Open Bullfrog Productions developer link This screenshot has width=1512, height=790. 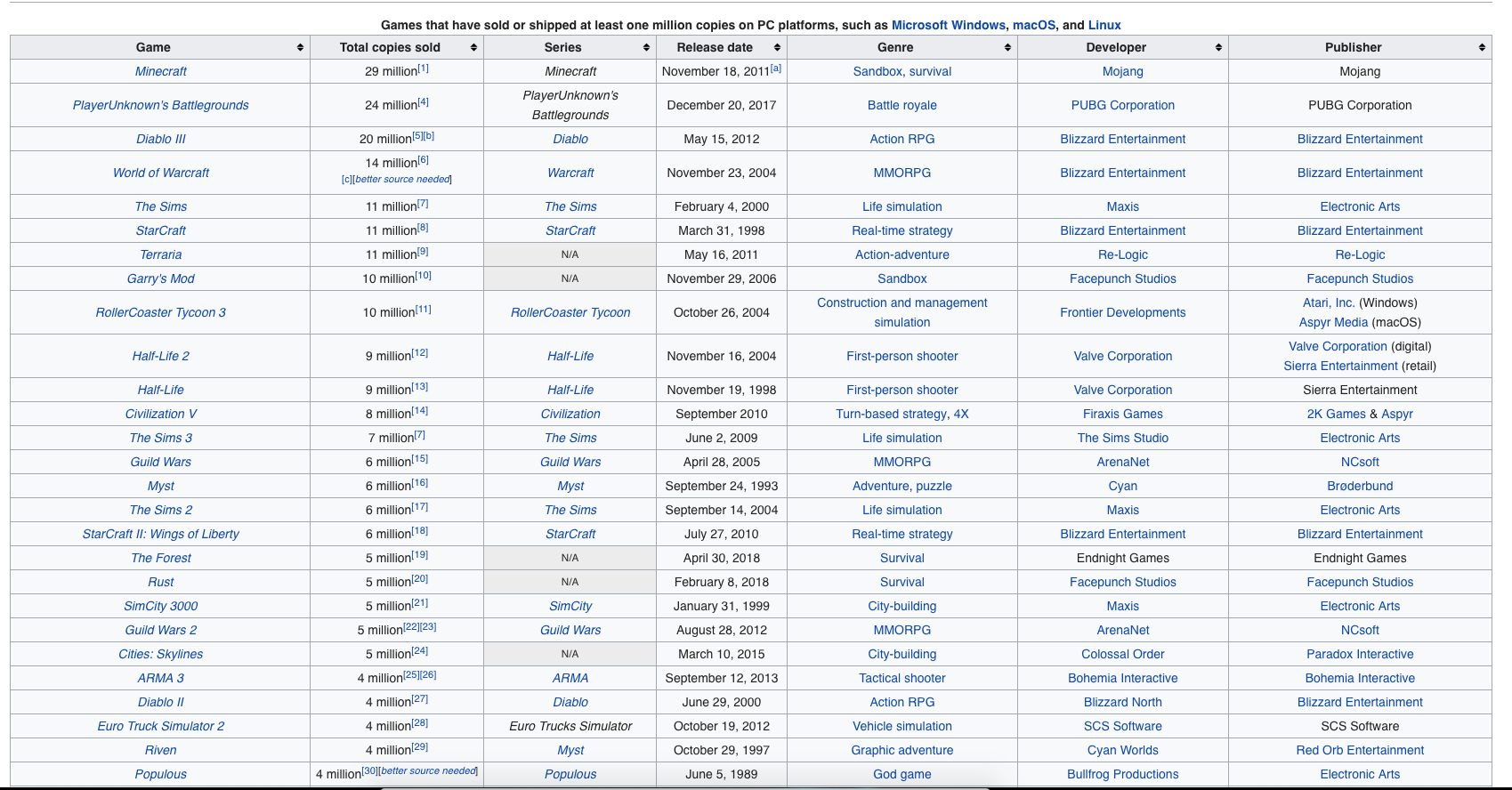click(1123, 774)
